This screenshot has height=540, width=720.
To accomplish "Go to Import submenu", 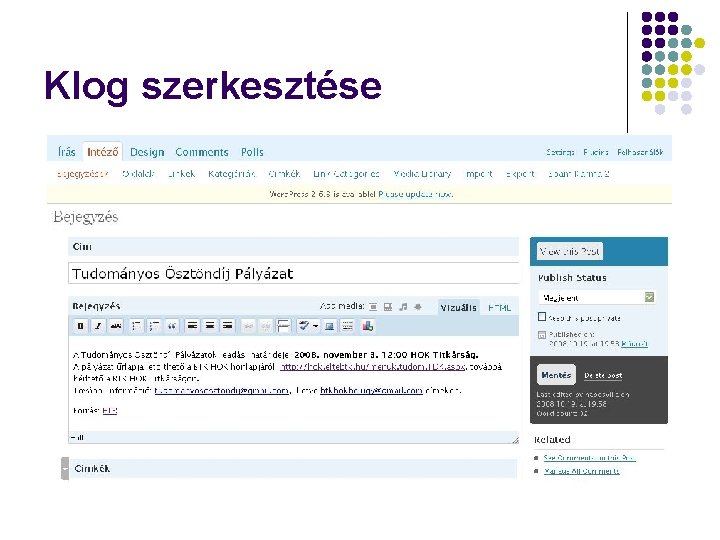I will click(x=479, y=174).
